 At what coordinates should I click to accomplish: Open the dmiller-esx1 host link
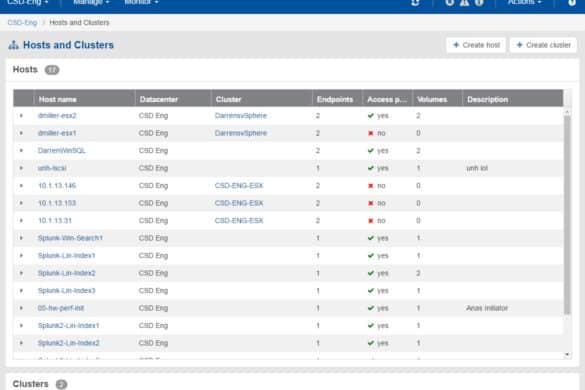click(57, 133)
